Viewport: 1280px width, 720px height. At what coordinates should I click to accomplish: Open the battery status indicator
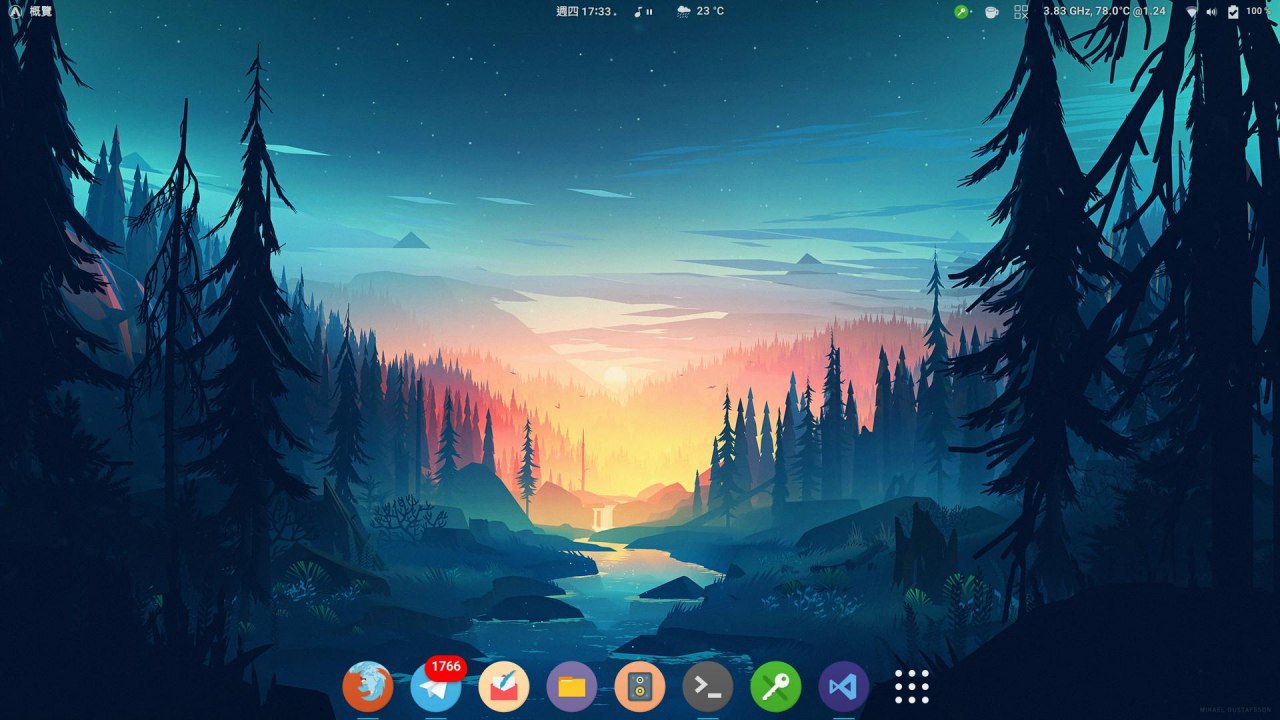coord(1233,11)
